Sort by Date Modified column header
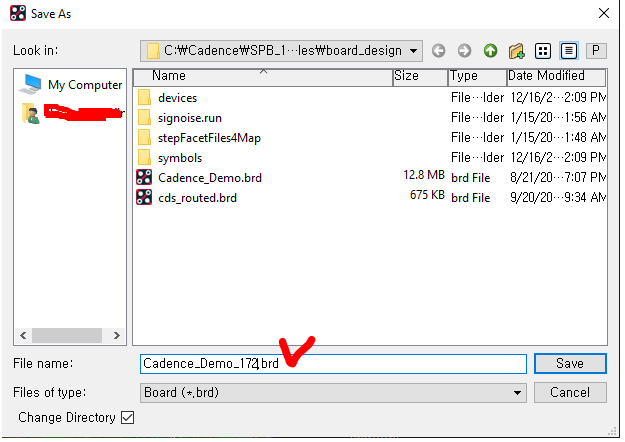This screenshot has height=442, width=625. coord(556,77)
